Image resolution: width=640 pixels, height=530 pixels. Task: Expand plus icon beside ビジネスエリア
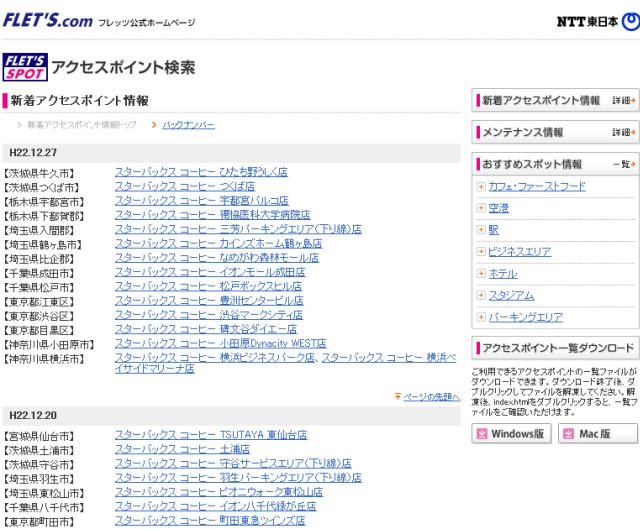tap(481, 252)
